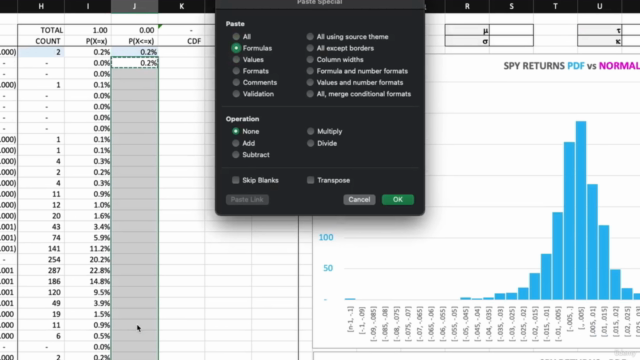Select column H header
This screenshot has height=360, width=640.
(41, 6)
